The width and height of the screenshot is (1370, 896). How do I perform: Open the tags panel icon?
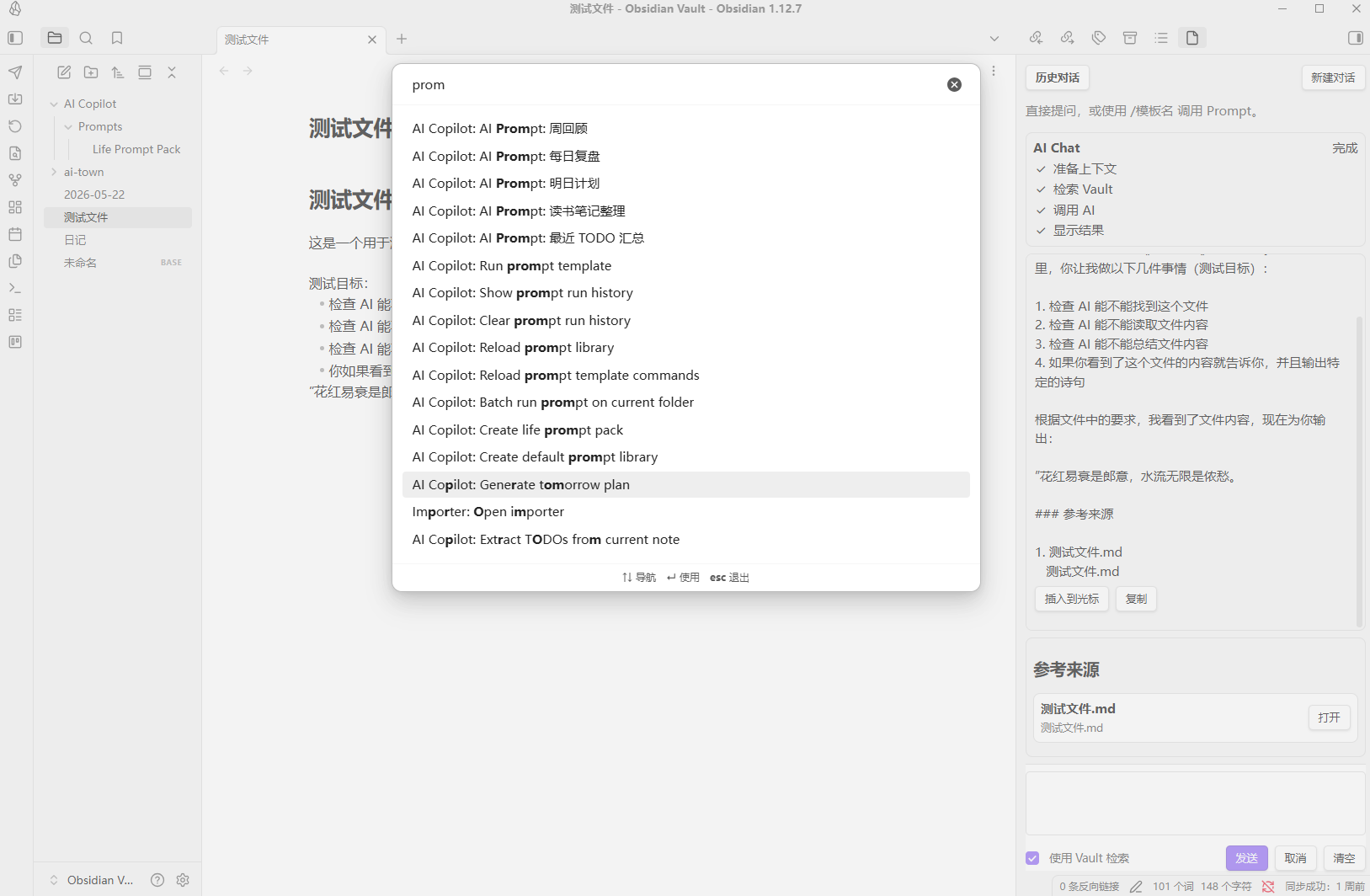pos(1099,38)
